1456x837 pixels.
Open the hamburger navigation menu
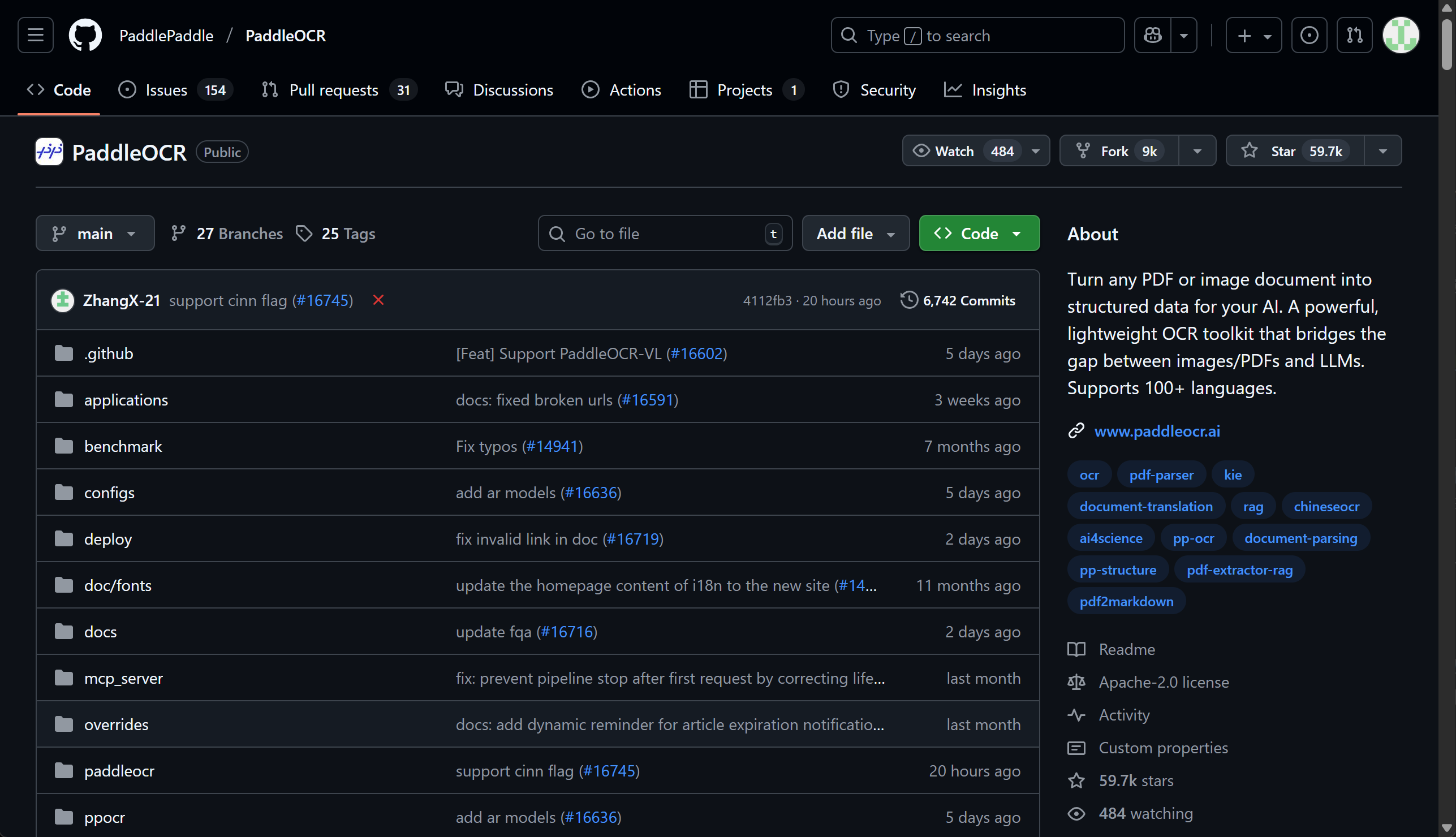click(x=36, y=35)
